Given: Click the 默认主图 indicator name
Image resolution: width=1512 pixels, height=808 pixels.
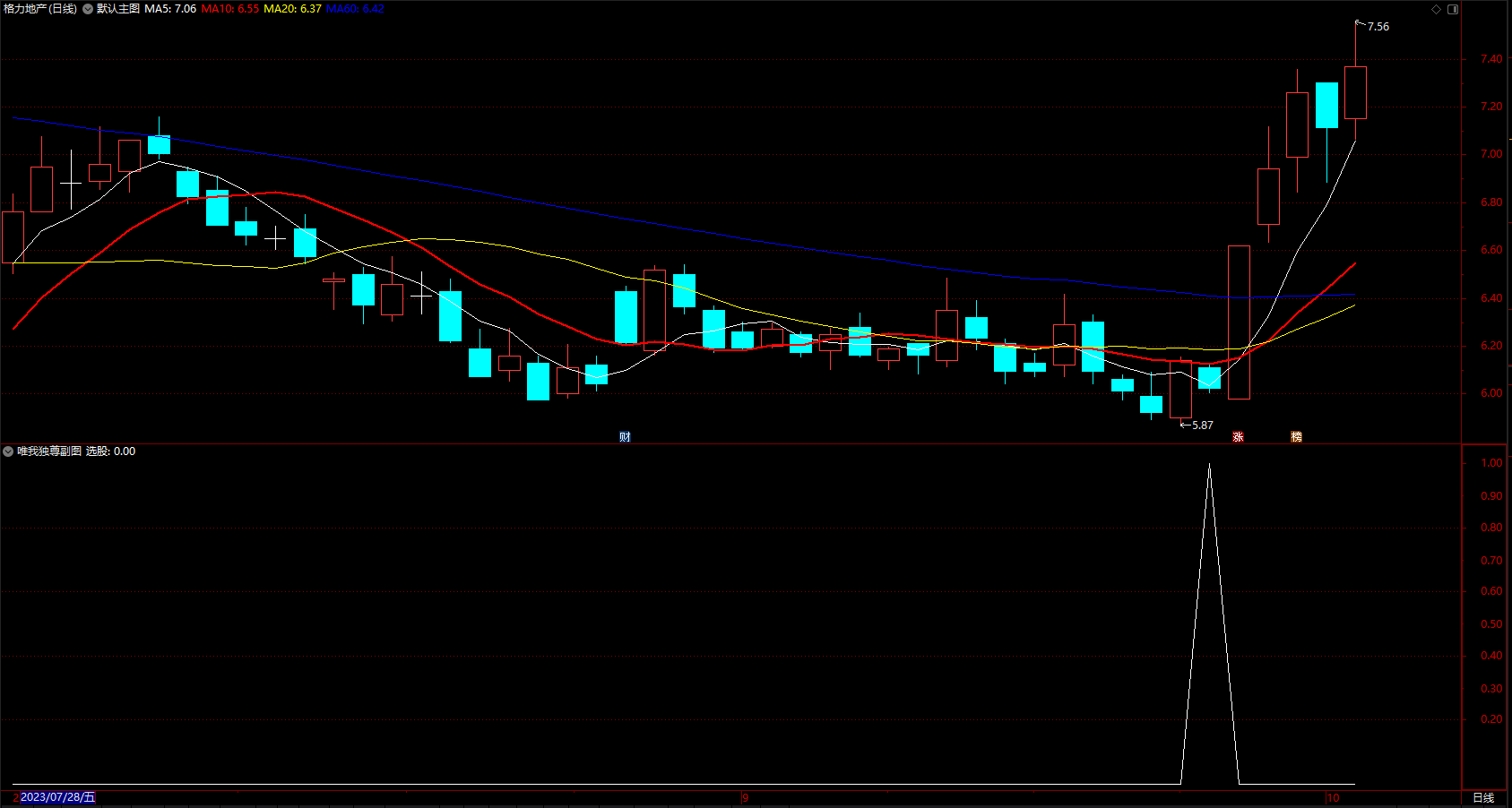Looking at the screenshot, I should [x=118, y=9].
